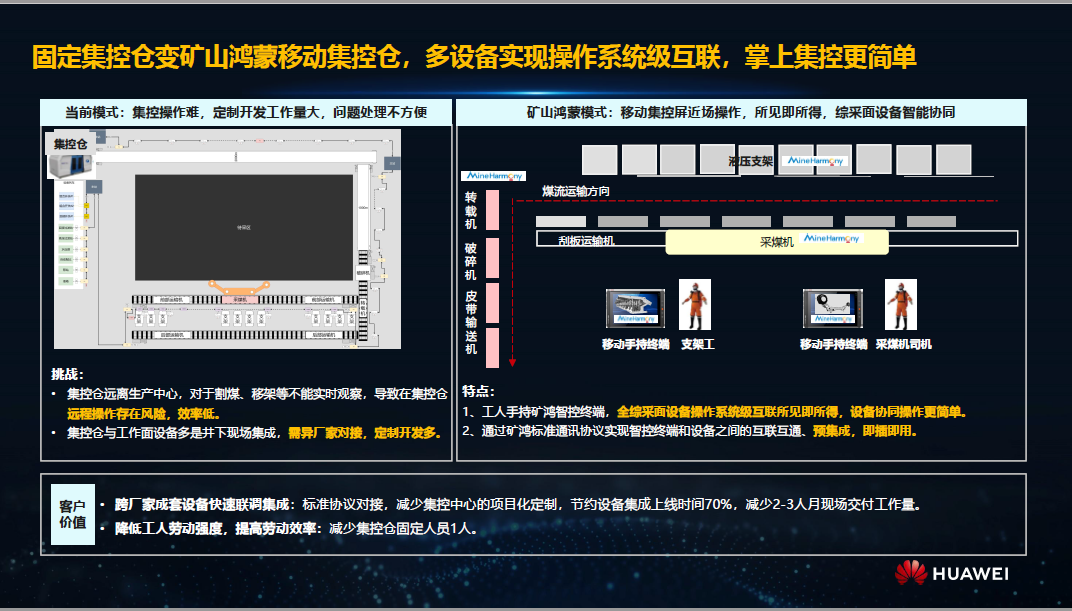Click the 液压支架 label

[751, 161]
